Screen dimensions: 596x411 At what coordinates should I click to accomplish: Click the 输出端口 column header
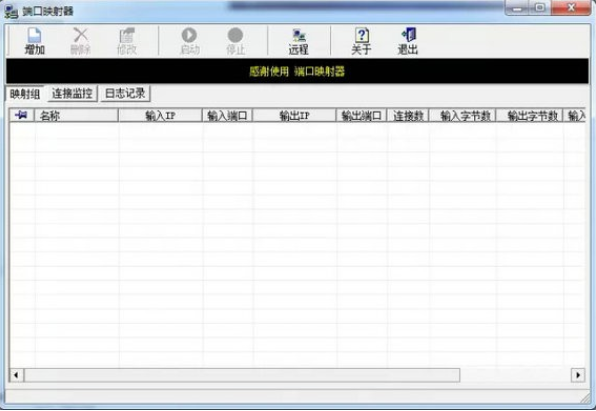[361, 115]
